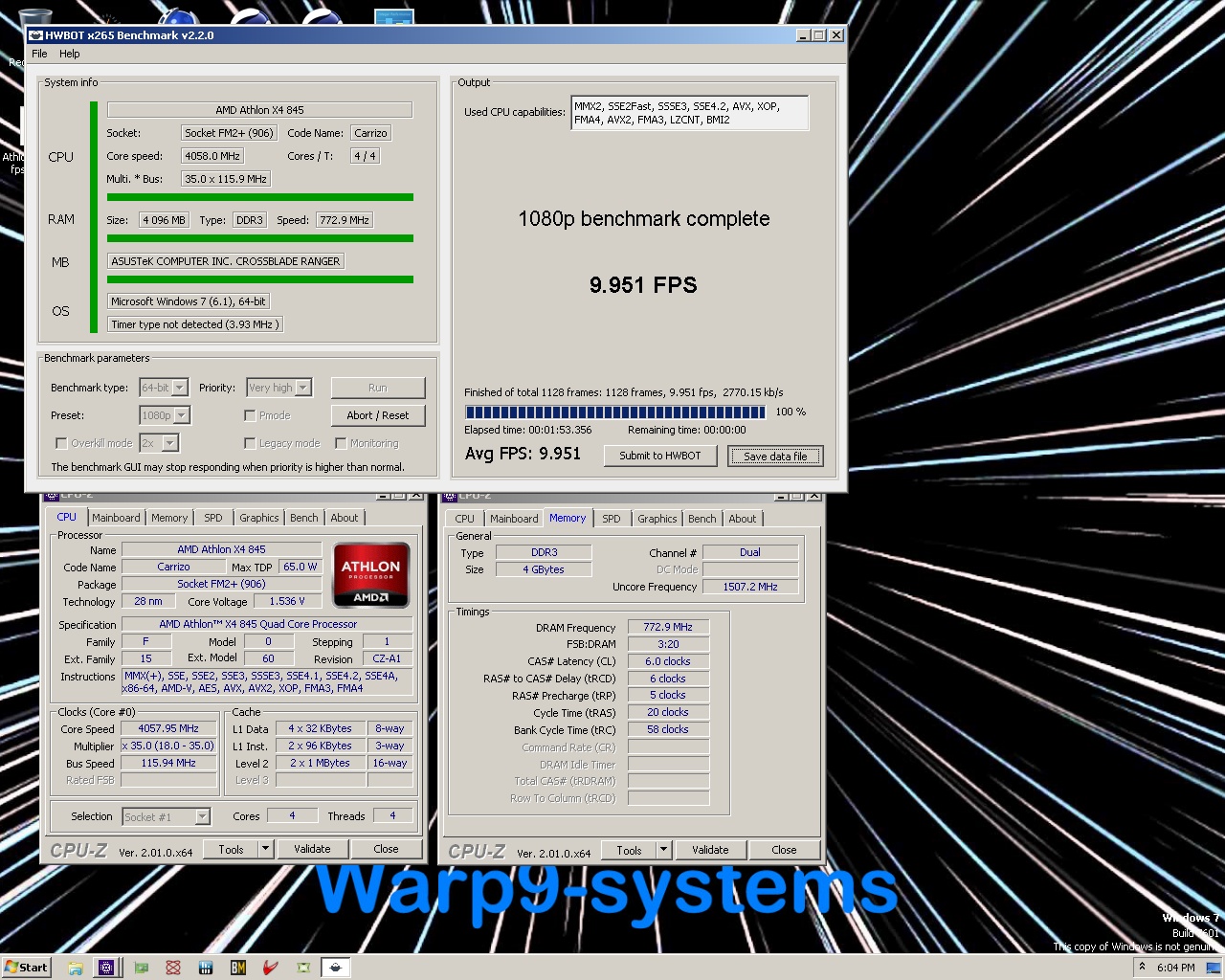Screen dimensions: 1225x980
Task: Click the purple CPU-Z taskbar icon
Action: pos(106,968)
